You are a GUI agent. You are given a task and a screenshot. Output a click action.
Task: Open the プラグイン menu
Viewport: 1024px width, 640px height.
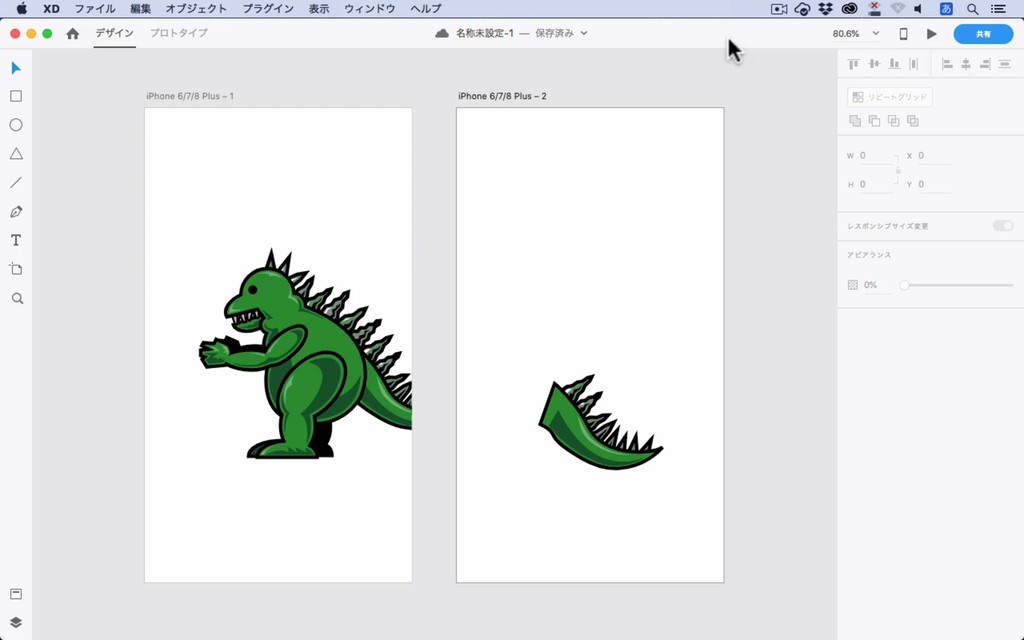point(268,8)
